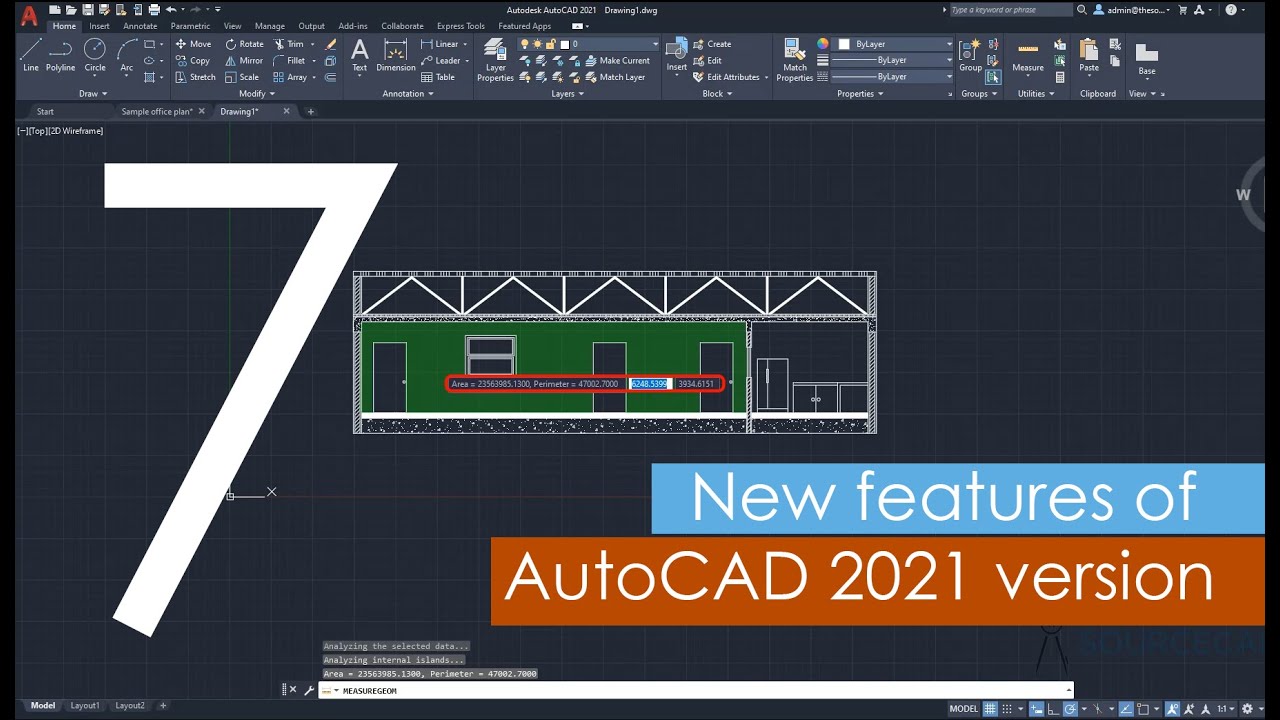This screenshot has height=720, width=1280.
Task: Click Edit Attributes button
Action: point(725,77)
